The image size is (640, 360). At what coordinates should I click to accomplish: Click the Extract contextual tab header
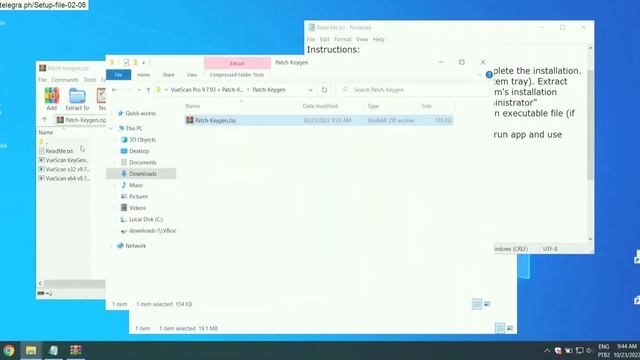coord(237,63)
